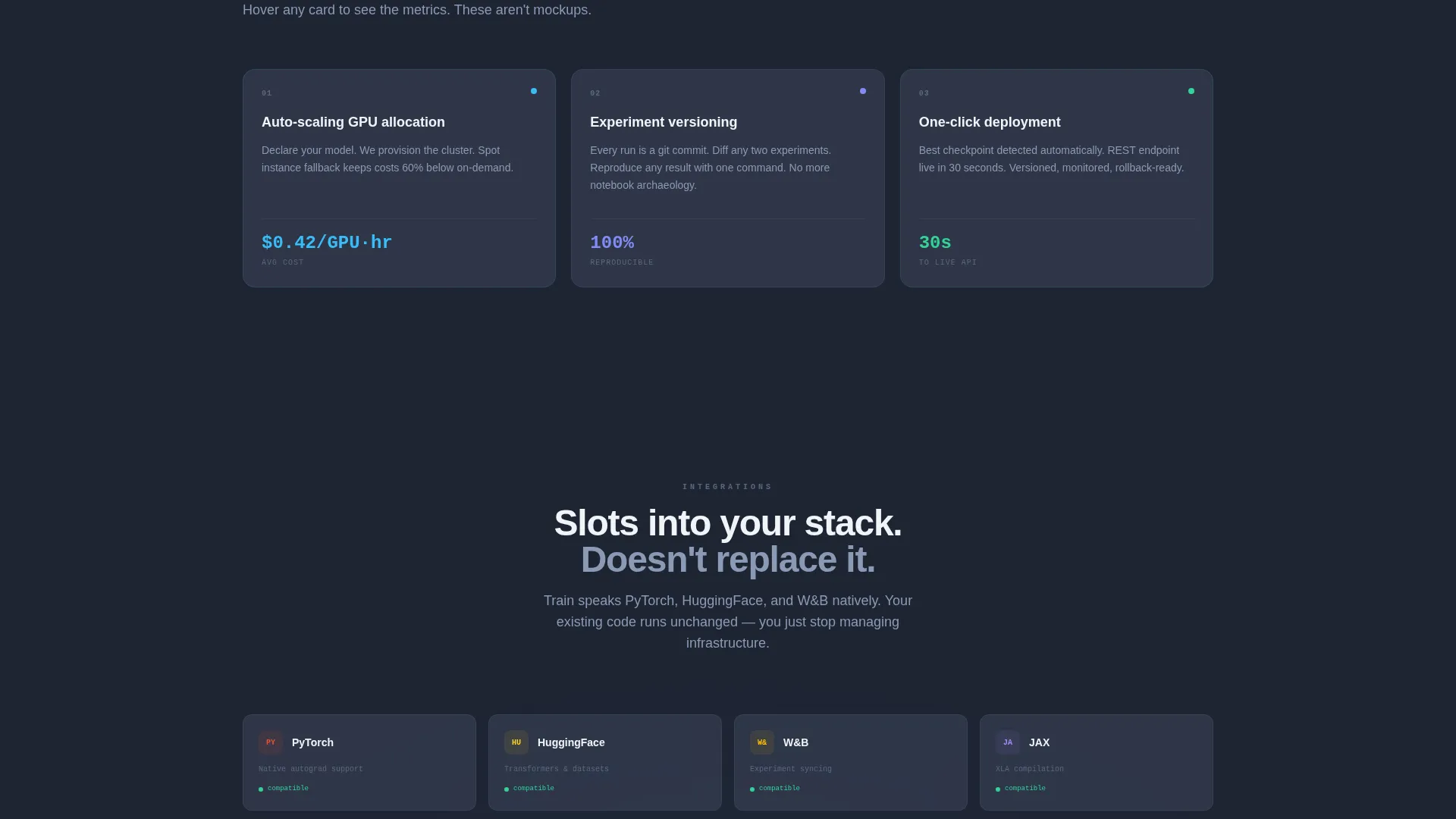Click 'XLA compilation' text
1456x819 pixels.
coord(1030,769)
